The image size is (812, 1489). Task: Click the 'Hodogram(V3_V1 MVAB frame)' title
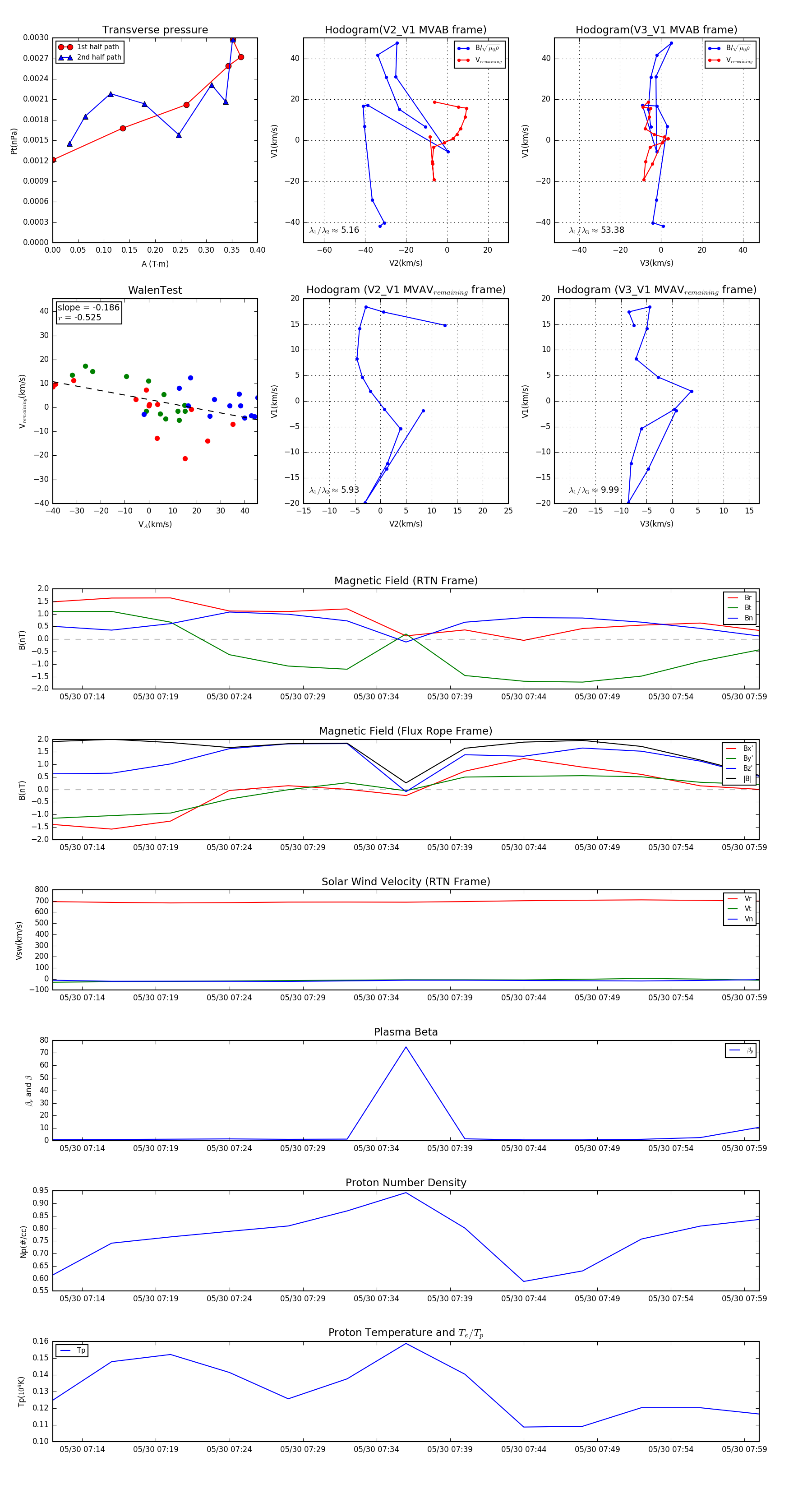[656, 30]
